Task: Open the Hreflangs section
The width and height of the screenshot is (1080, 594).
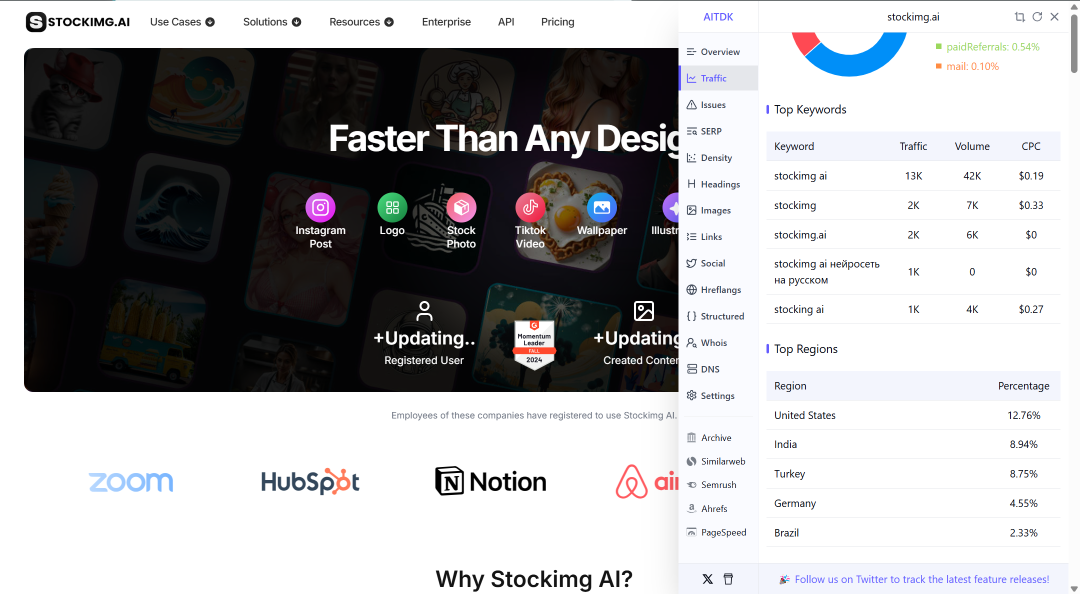Action: [718, 289]
